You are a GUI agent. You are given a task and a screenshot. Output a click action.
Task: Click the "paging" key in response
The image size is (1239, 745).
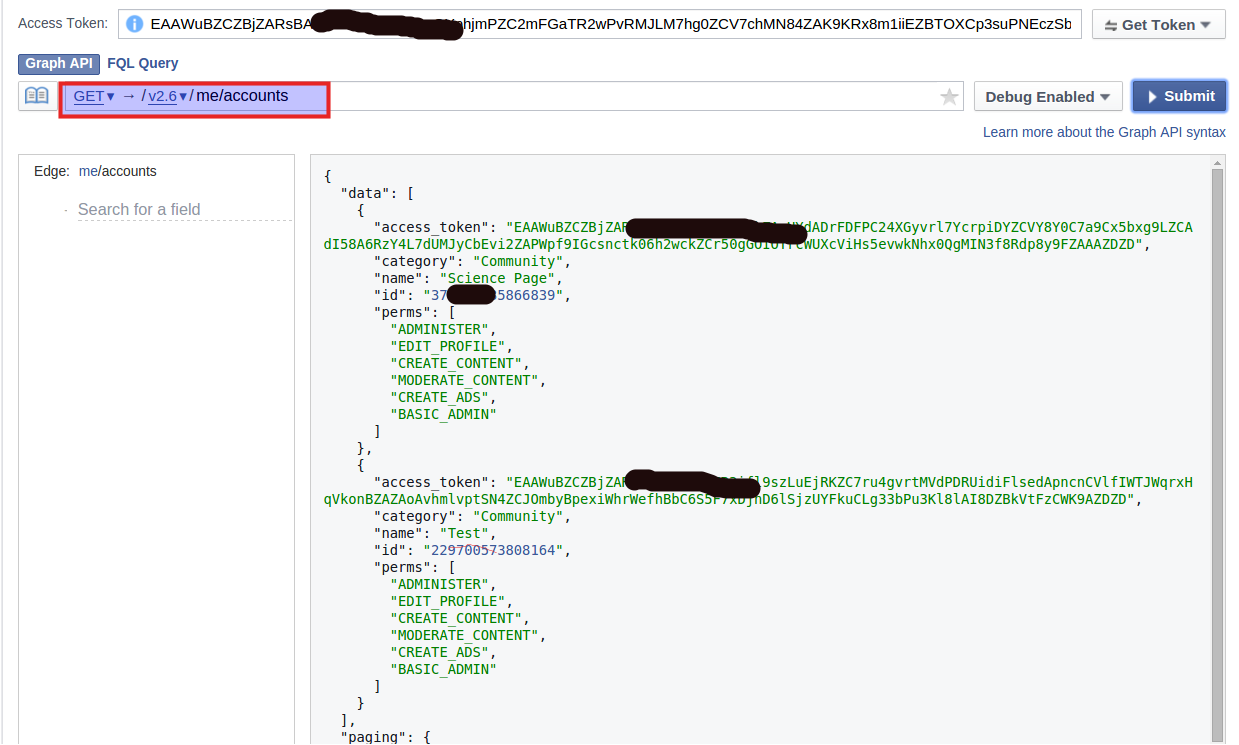pos(371,737)
